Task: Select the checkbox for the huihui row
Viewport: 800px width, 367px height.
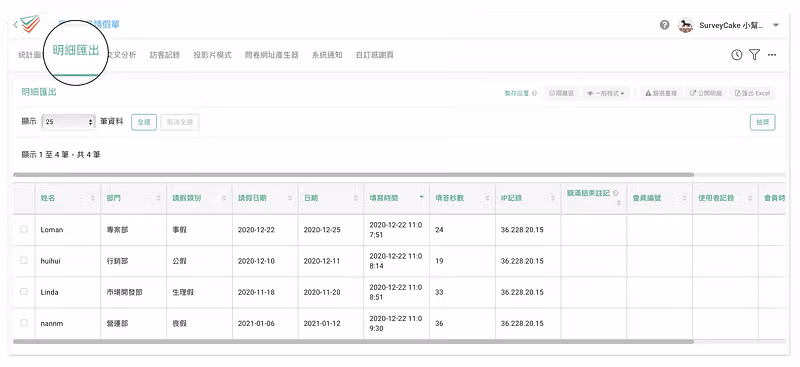Action: 23,260
